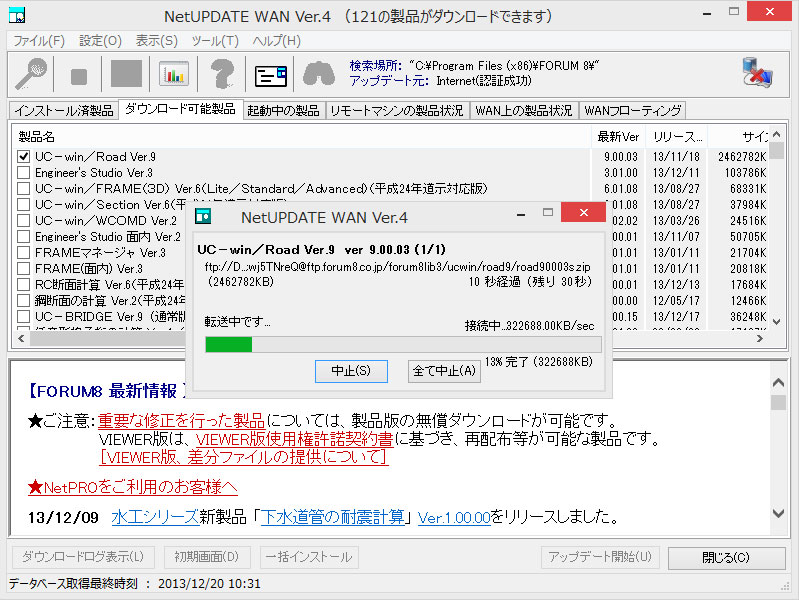
Task: Click product list scroll right arrow
Action: point(760,338)
